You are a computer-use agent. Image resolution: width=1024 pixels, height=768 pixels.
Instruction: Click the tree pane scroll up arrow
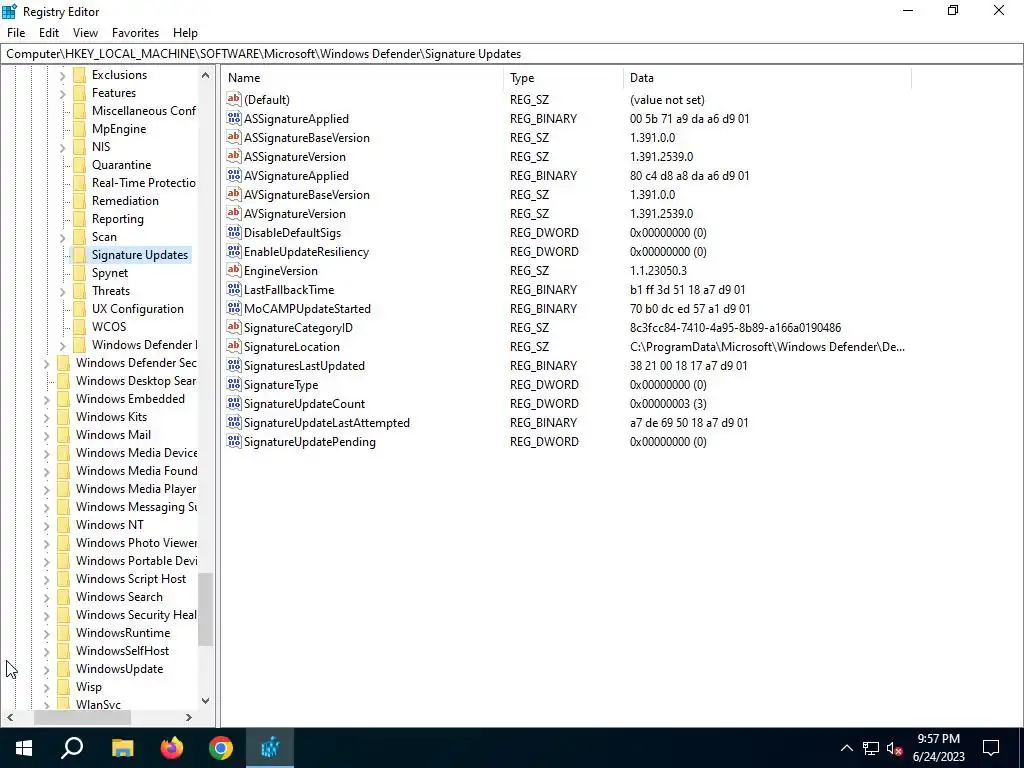click(x=206, y=75)
